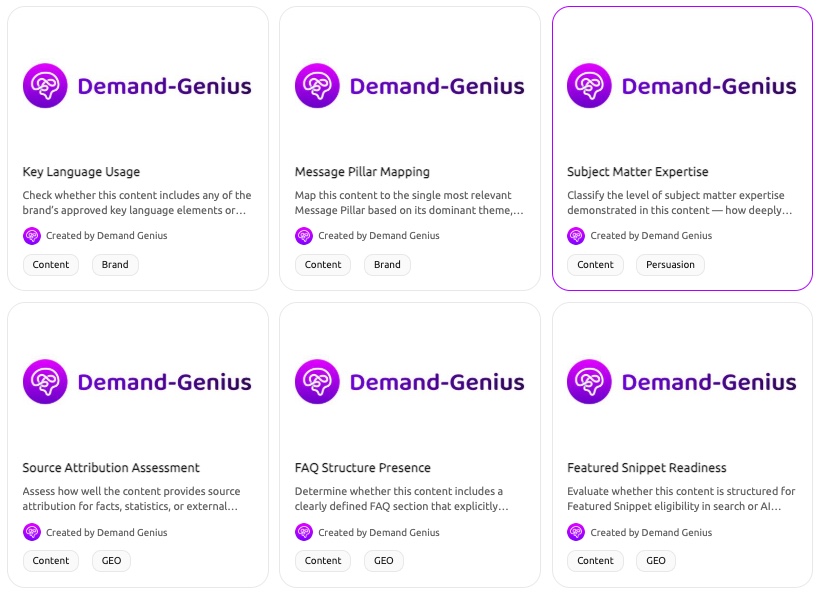Viewport: 818px width, 593px height.
Task: Click the Content tag on Message Pillar Mapping card
Action: coord(323,265)
